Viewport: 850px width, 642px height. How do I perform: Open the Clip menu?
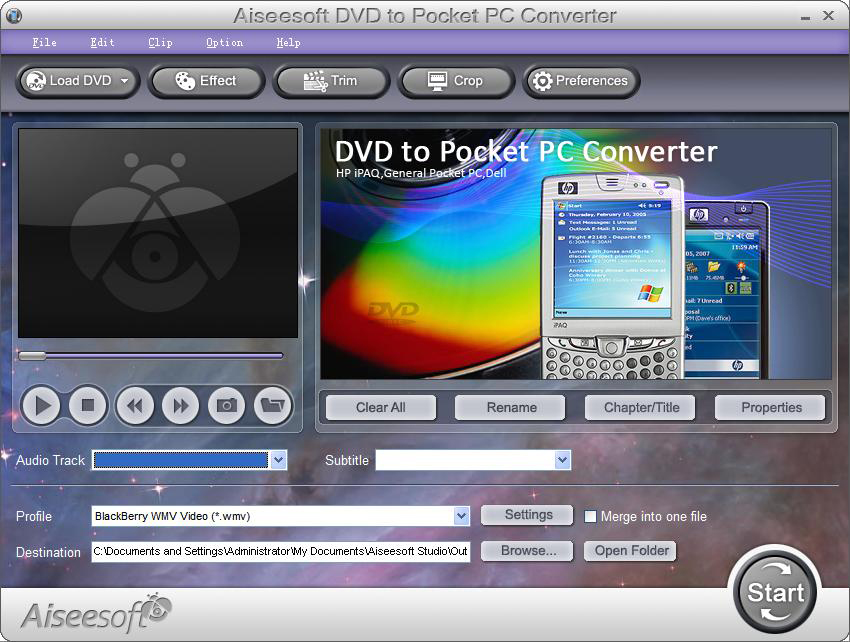pos(160,42)
